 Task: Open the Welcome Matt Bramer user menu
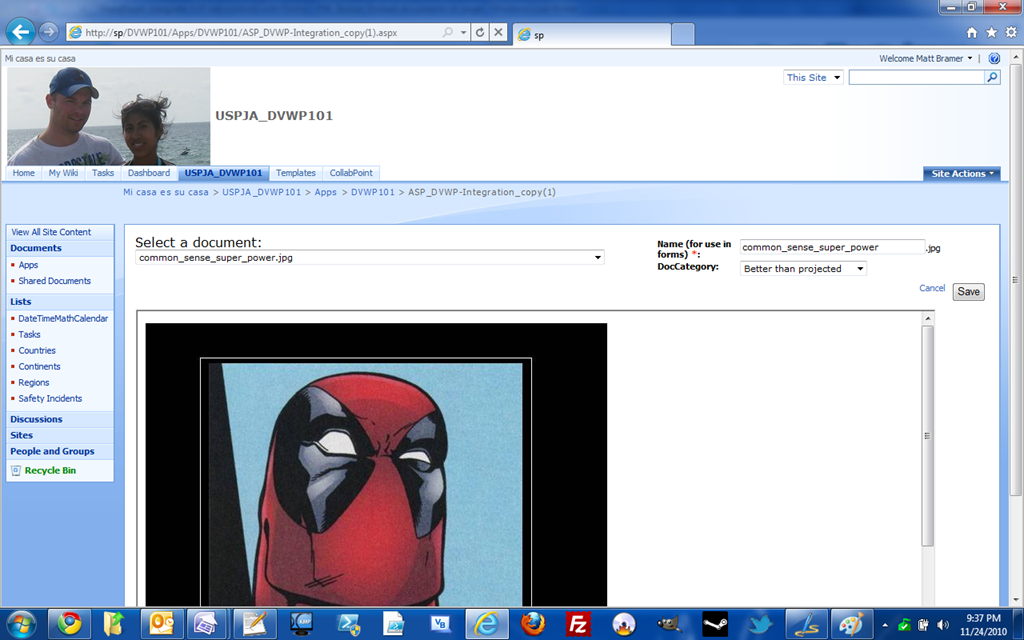pyautogui.click(x=925, y=58)
